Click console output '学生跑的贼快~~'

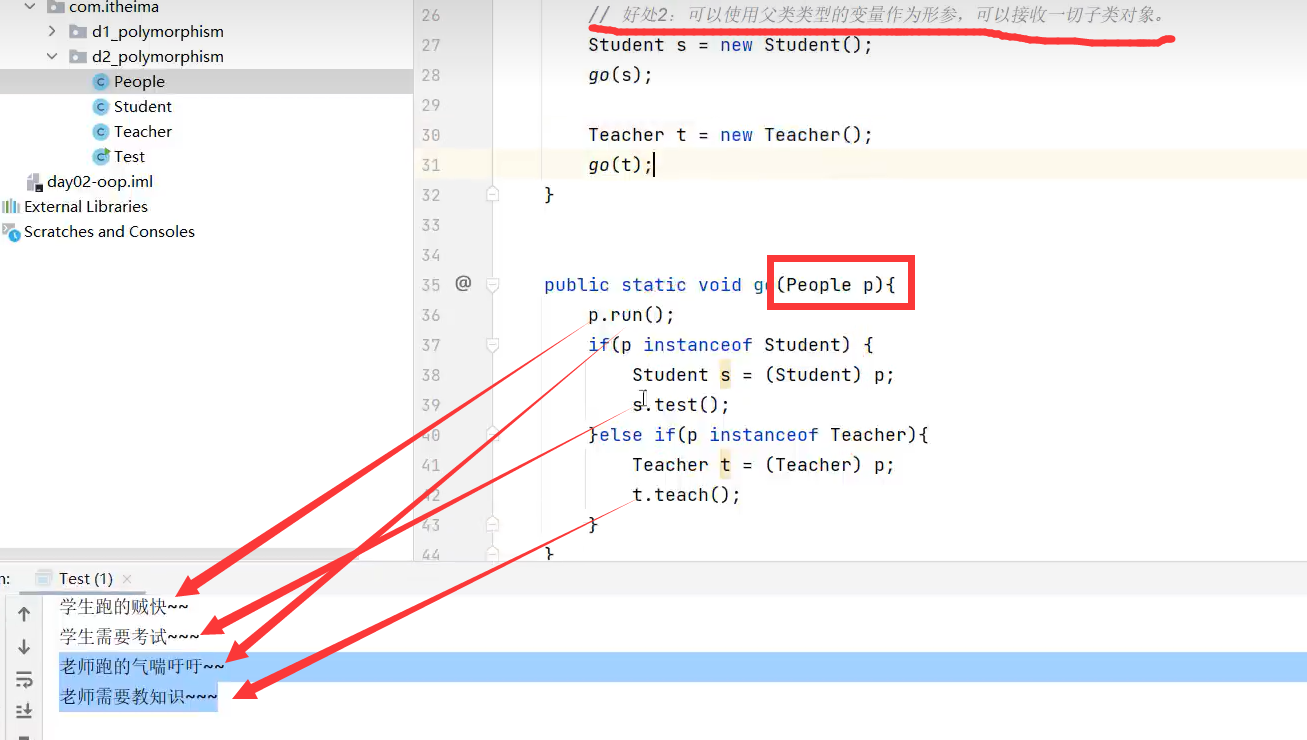[x=123, y=606]
